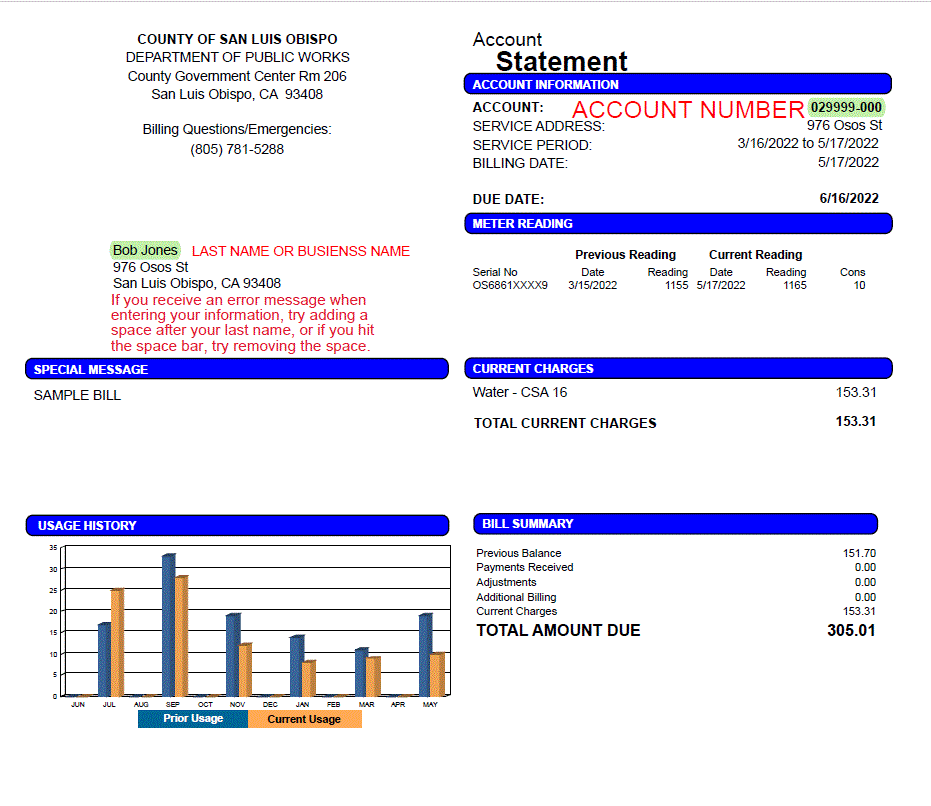The height and width of the screenshot is (806, 931).
Task: Click the SPECIAL MESSAGE section header
Action: 237,369
